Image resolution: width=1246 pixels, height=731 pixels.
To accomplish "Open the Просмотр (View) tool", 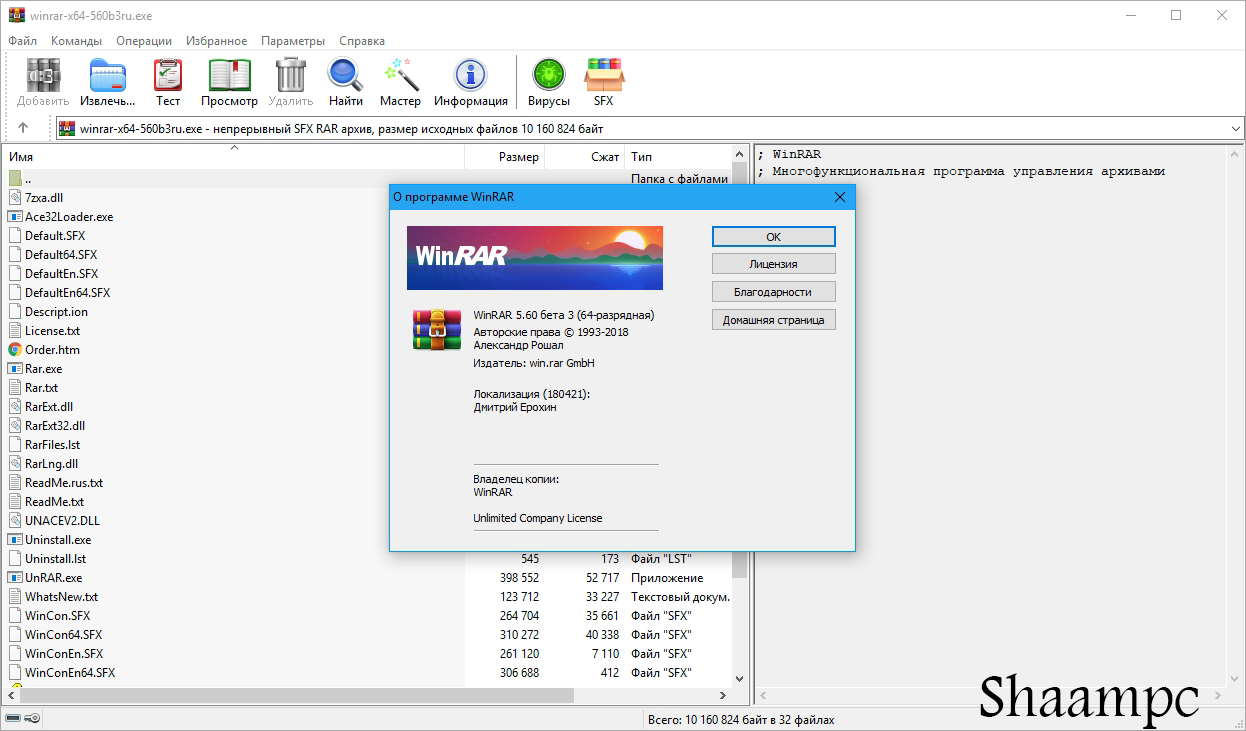I will 229,75.
